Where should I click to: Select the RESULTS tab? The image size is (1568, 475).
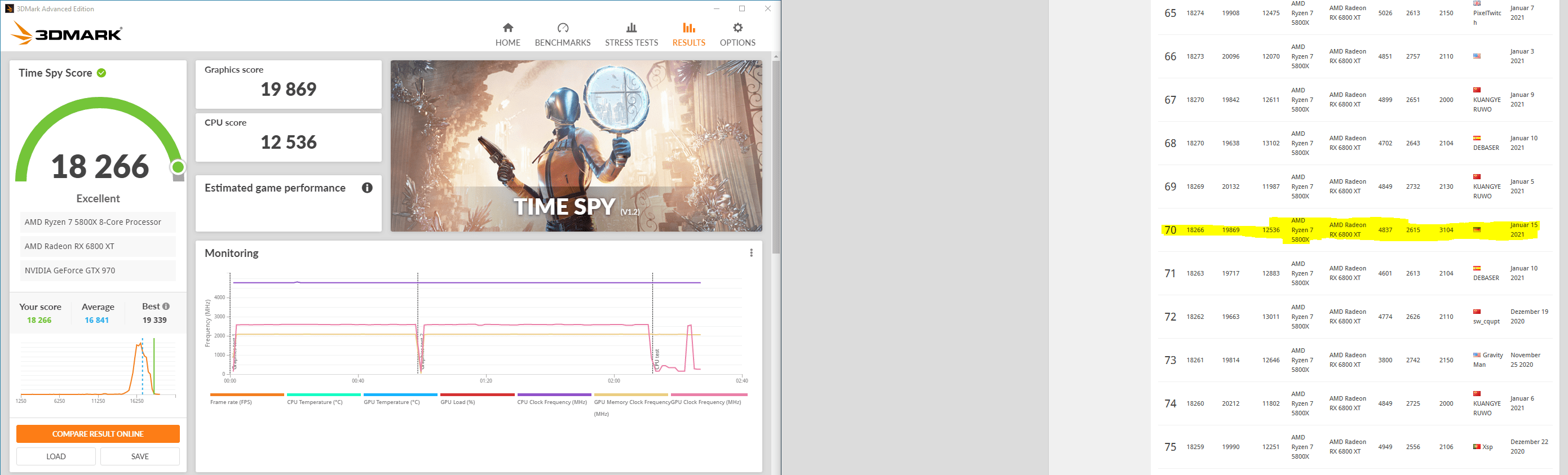(688, 35)
